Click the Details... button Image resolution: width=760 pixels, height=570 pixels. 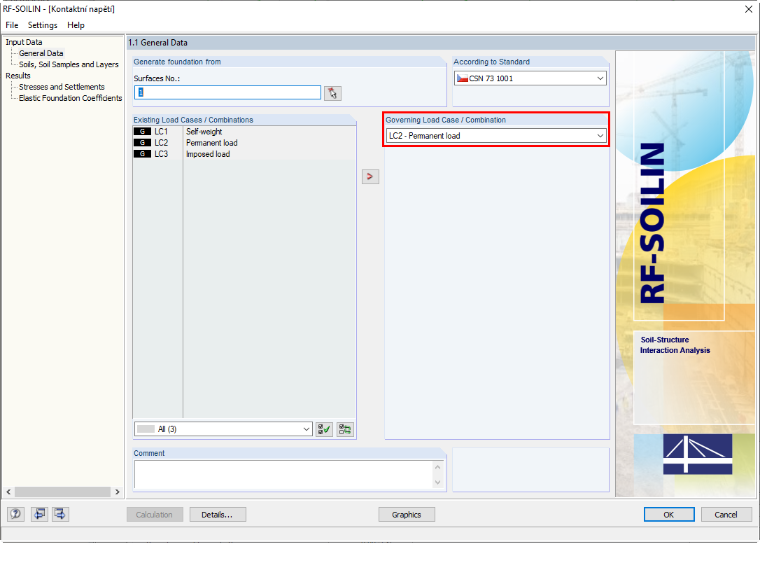pos(218,515)
